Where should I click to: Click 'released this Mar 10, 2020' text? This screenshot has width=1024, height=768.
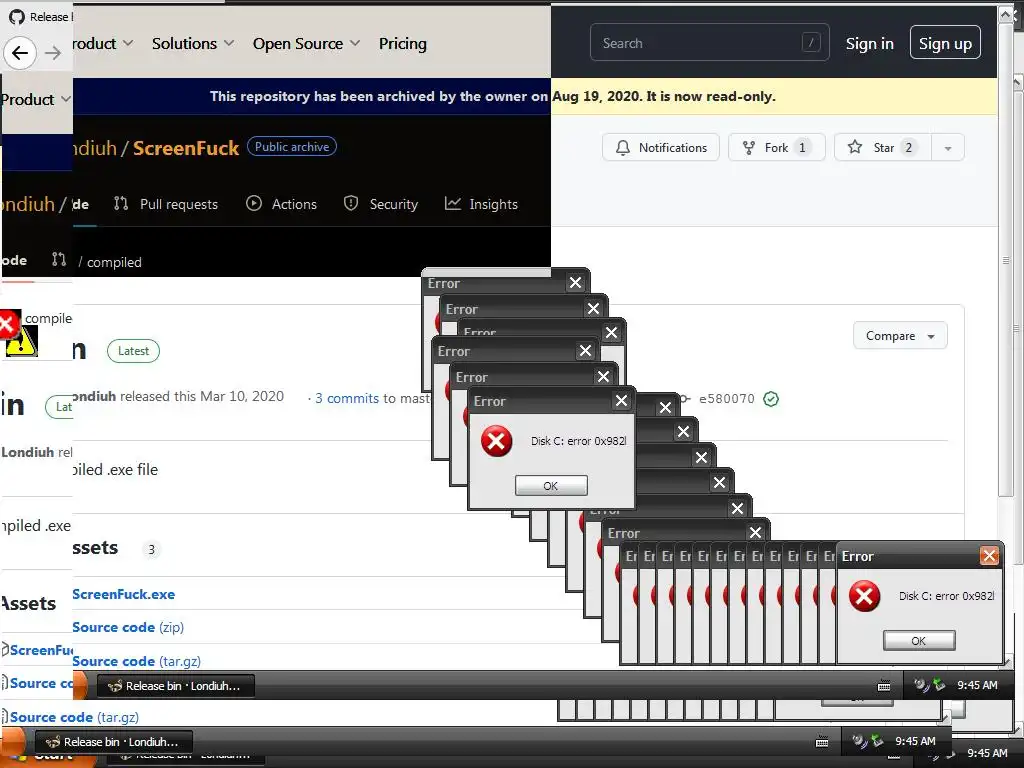[x=202, y=396]
